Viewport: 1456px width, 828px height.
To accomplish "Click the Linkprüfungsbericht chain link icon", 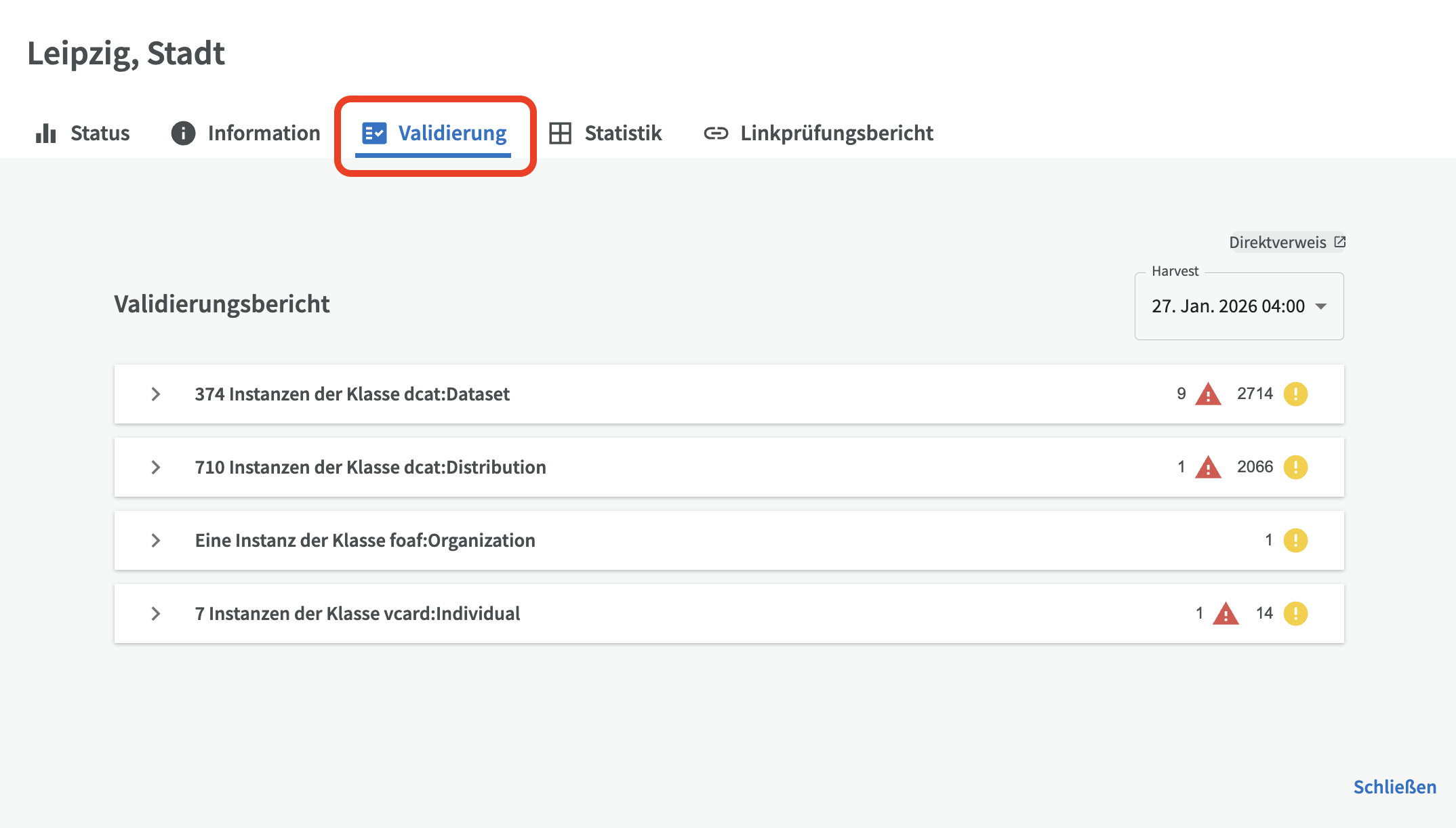I will pyautogui.click(x=716, y=133).
